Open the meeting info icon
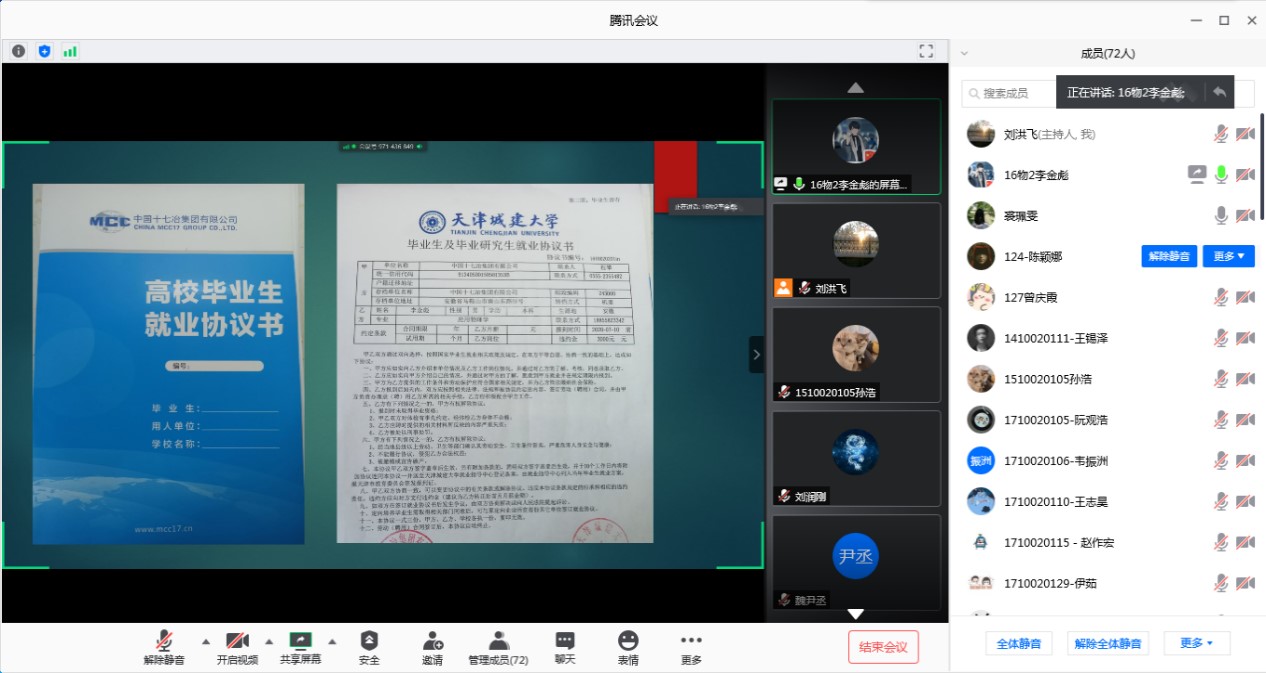Viewport: 1266px width, 673px height. tap(19, 51)
